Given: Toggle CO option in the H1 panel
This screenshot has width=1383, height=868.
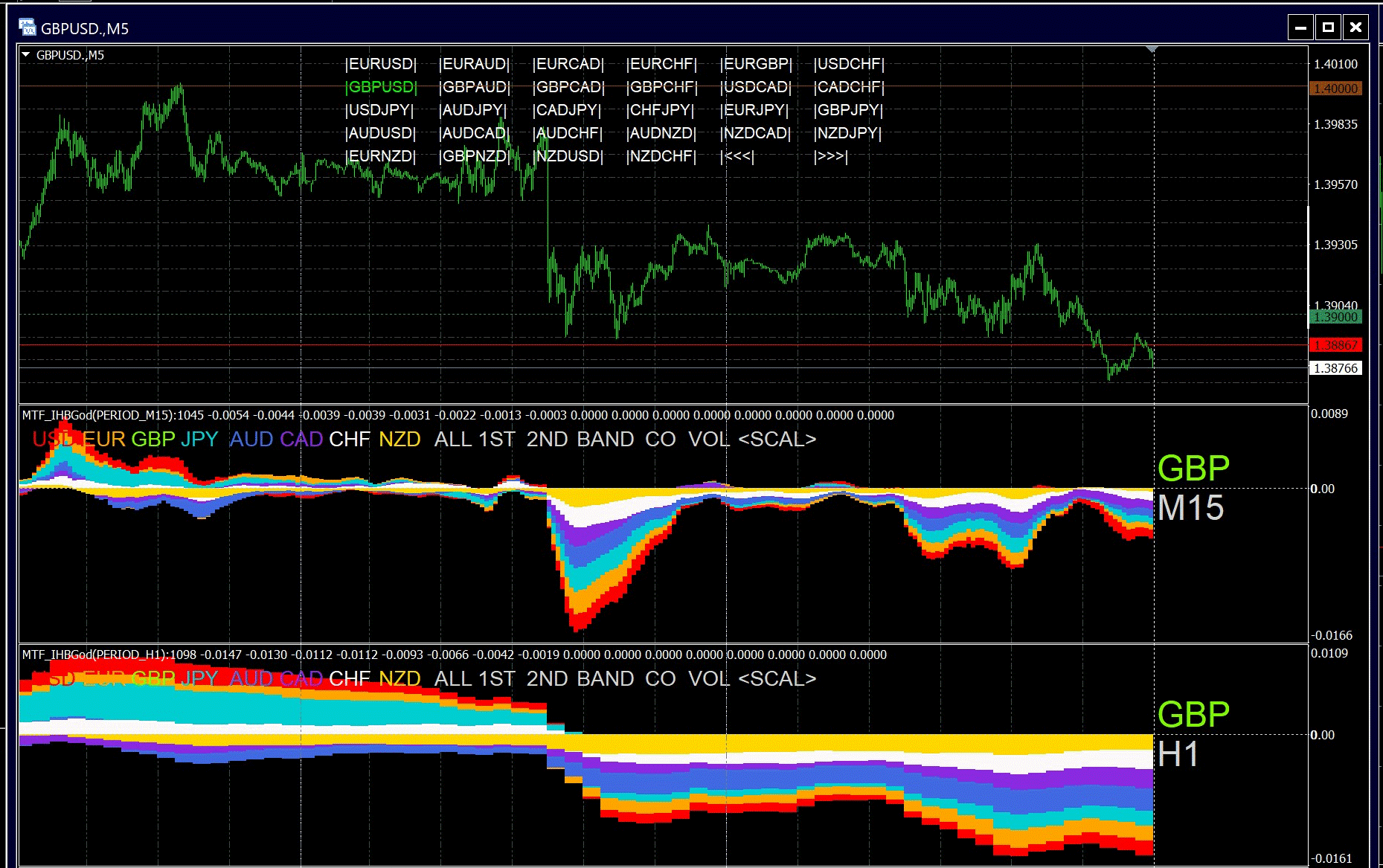Looking at the screenshot, I should click(661, 679).
